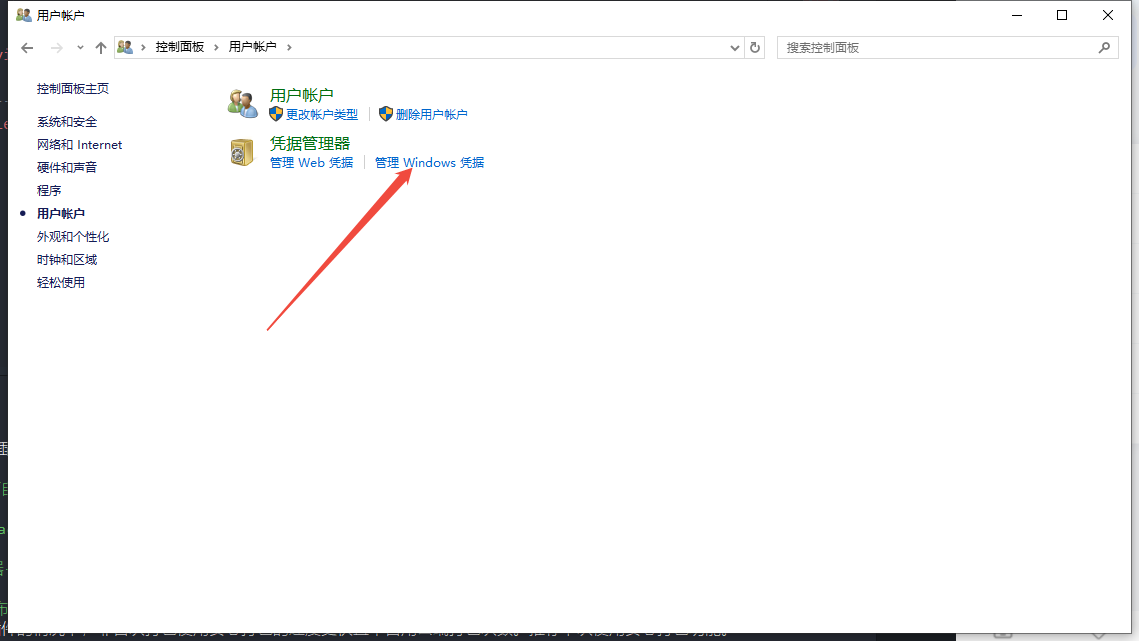Open 轻松使用 category
Screen dimensions: 1139x641
tap(60, 283)
